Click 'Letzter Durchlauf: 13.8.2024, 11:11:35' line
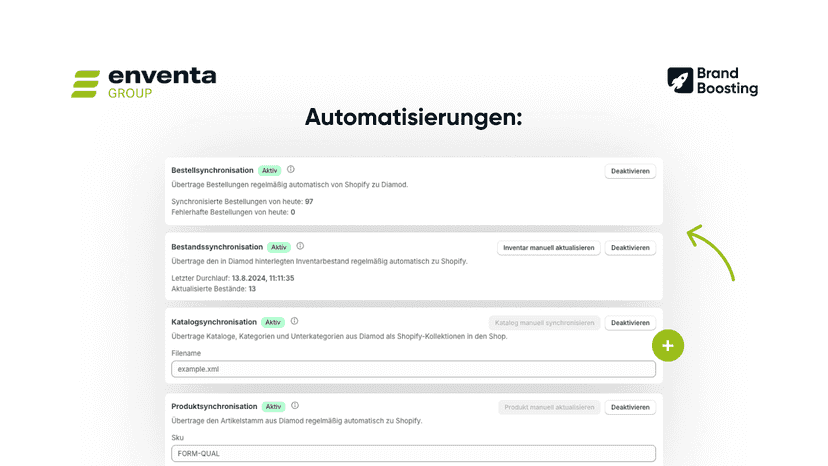 pos(233,278)
